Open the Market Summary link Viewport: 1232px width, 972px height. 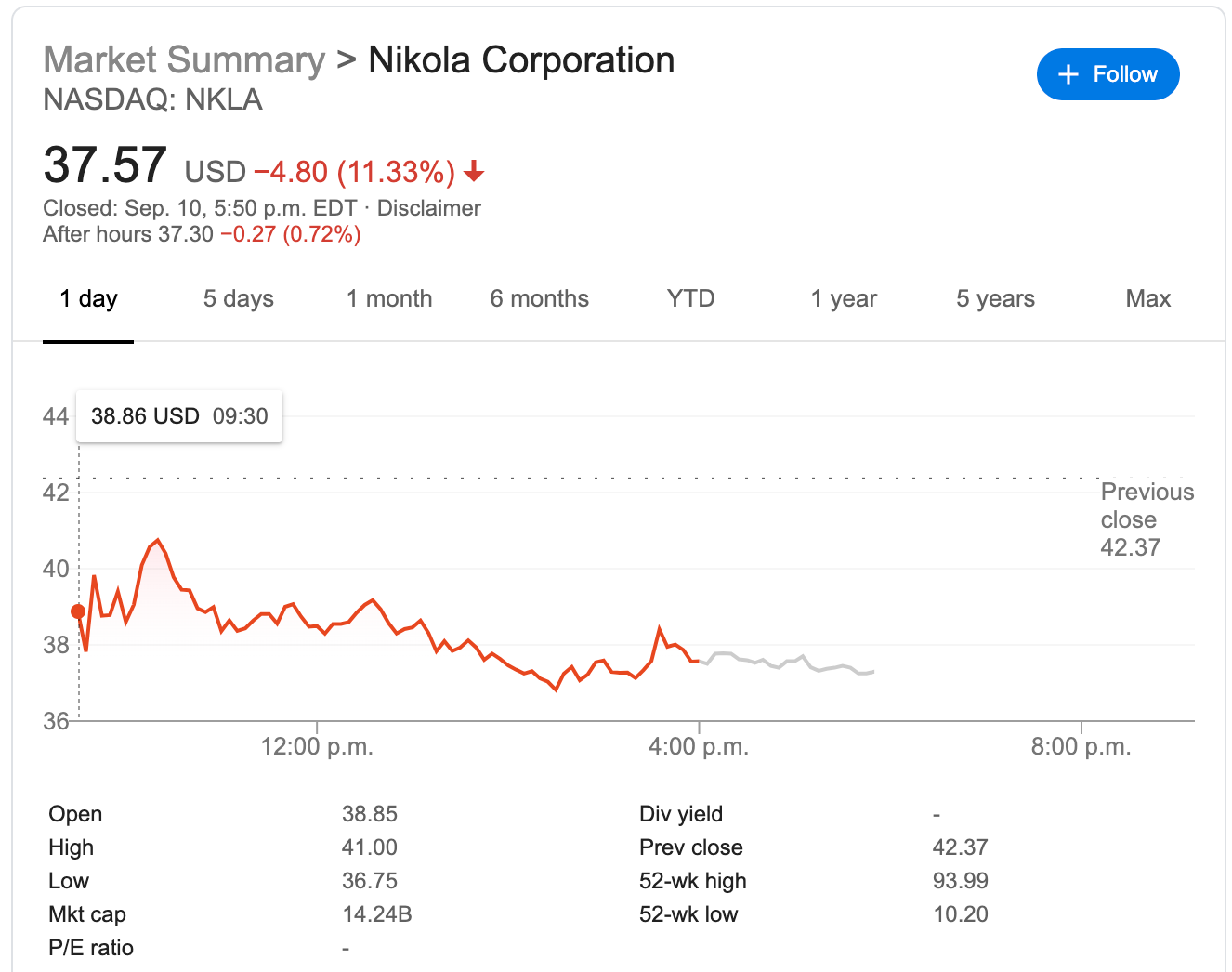(x=184, y=60)
